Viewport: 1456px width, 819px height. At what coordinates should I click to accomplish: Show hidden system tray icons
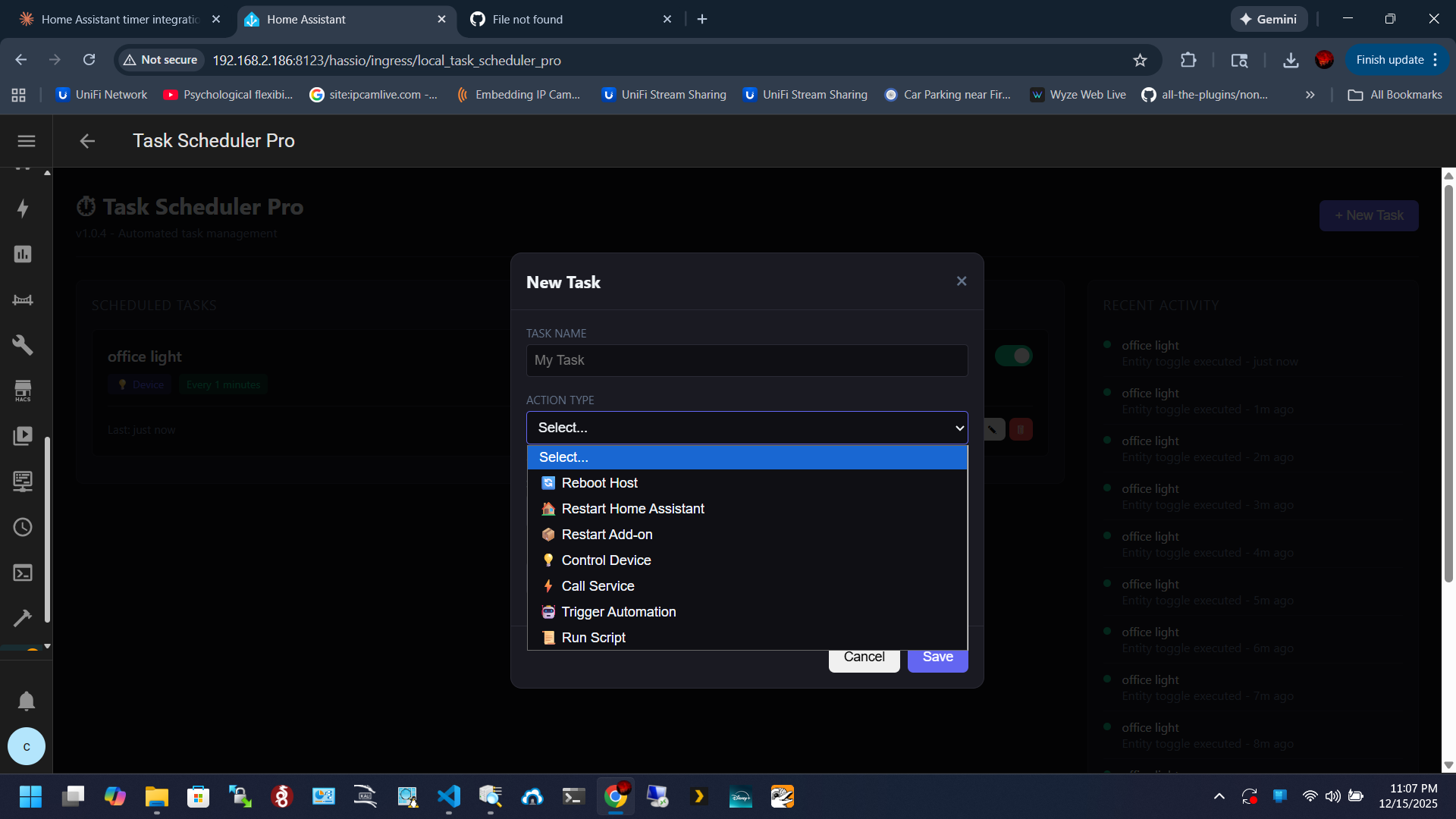(x=1219, y=796)
